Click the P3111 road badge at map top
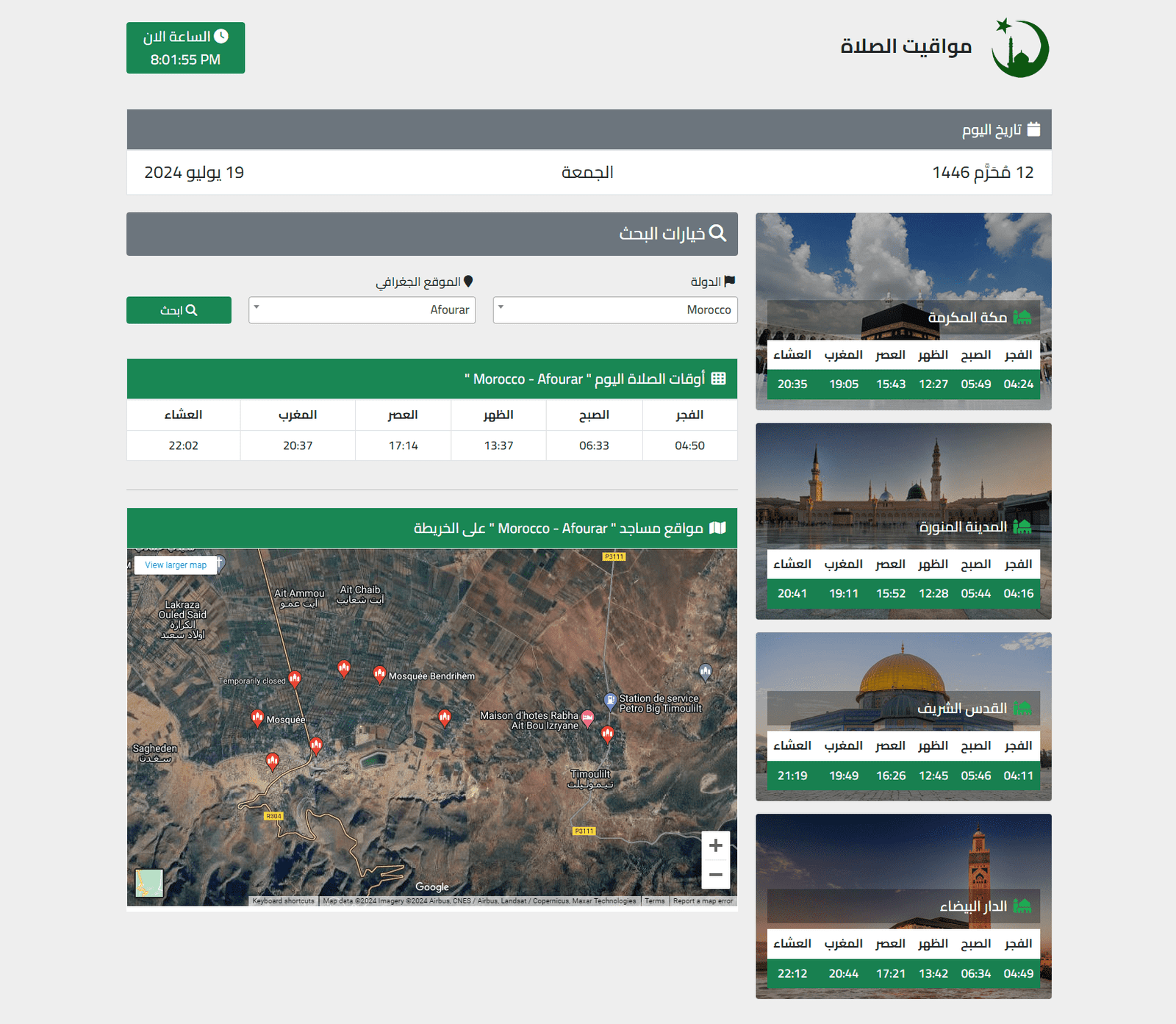This screenshot has width=1176, height=1024. (614, 556)
